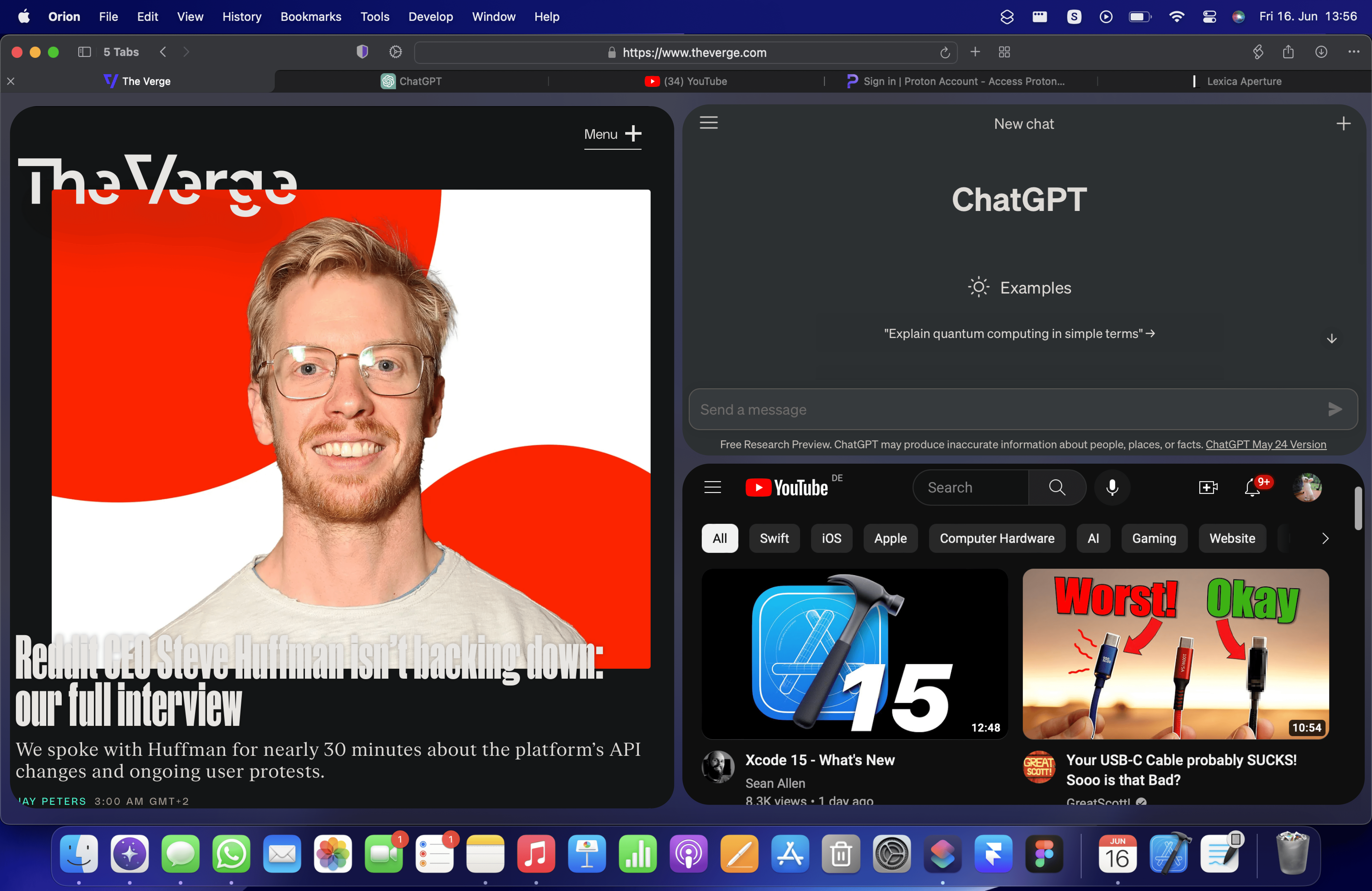
Task: Open the toolbar overflow menu
Action: coord(1354,52)
